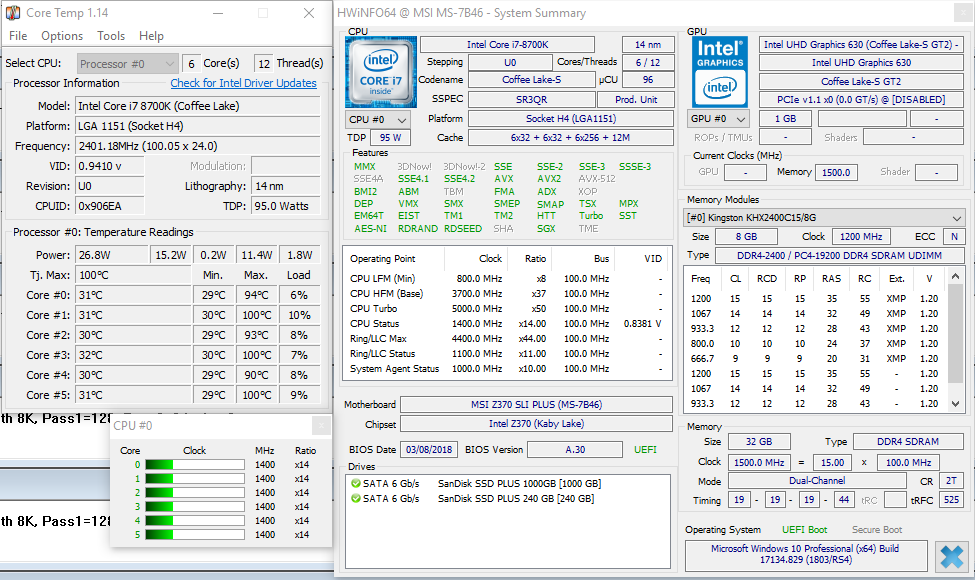The image size is (975, 580).
Task: Click the Tj. Max value 100°C
Action: click(133, 275)
